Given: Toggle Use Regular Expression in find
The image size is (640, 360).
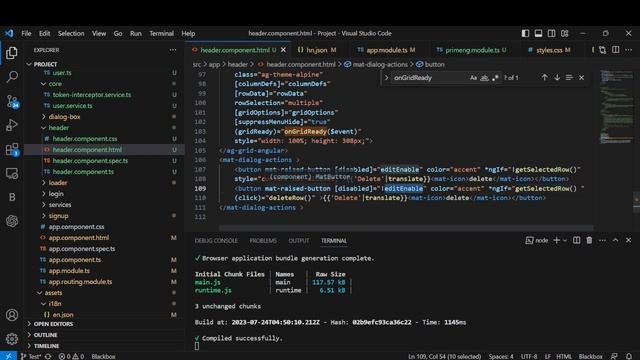Looking at the screenshot, I should 495,78.
